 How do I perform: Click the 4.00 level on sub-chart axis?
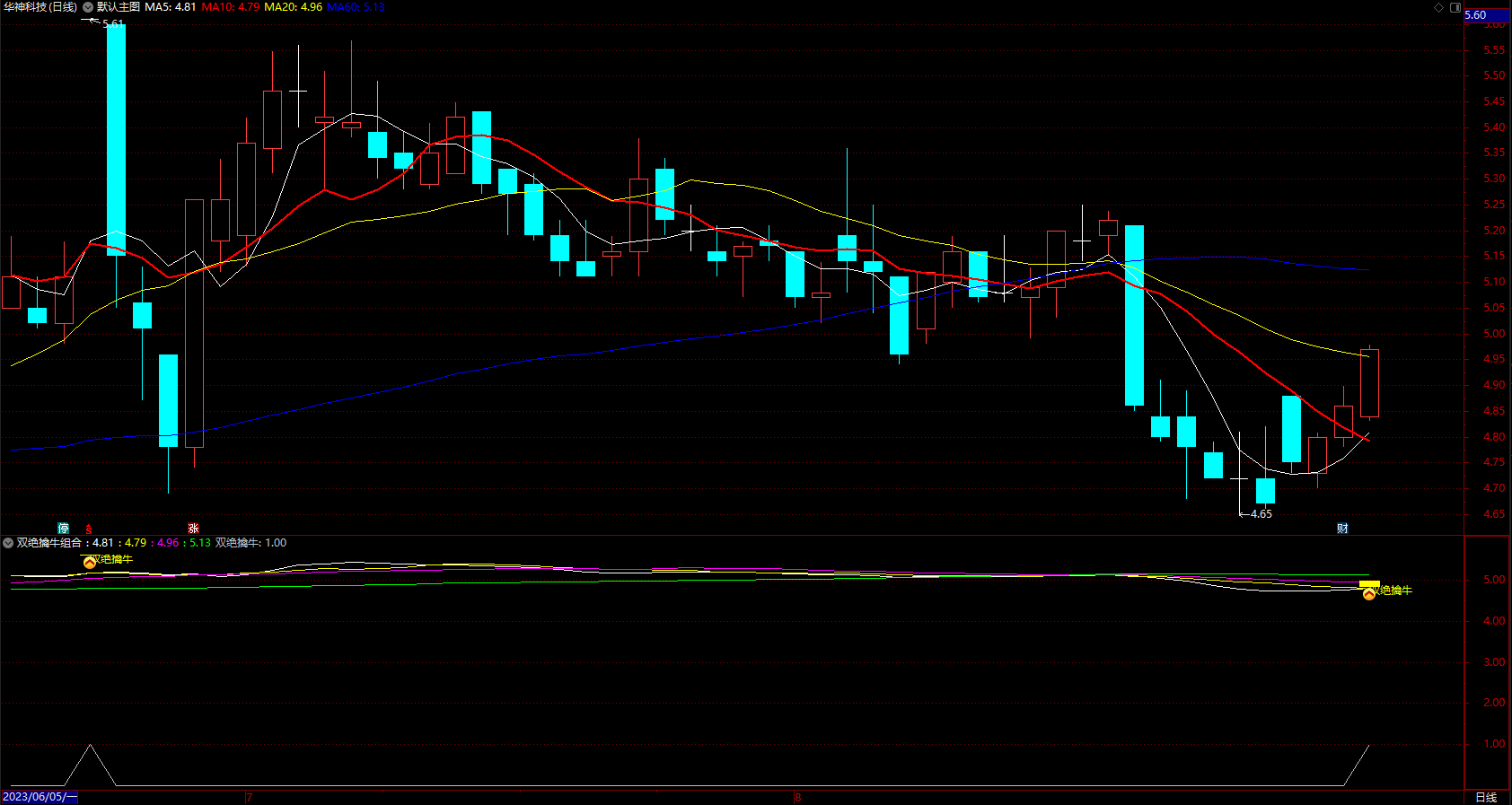1494,621
